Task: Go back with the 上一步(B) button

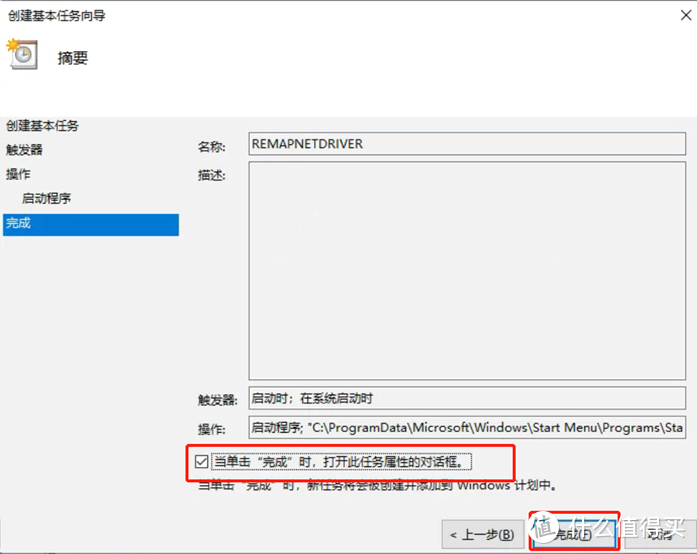Action: point(483,534)
